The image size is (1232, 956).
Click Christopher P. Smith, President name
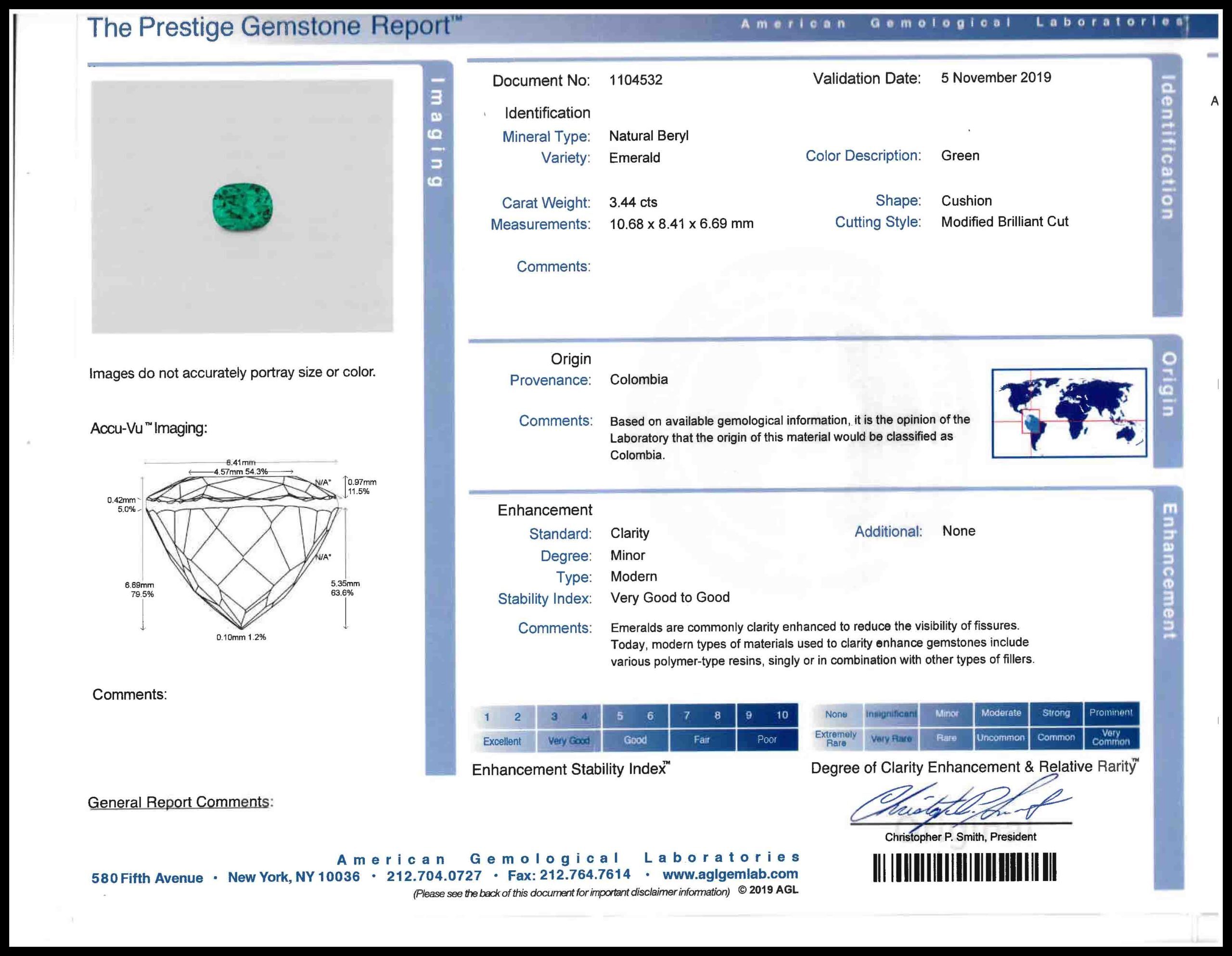pos(960,836)
